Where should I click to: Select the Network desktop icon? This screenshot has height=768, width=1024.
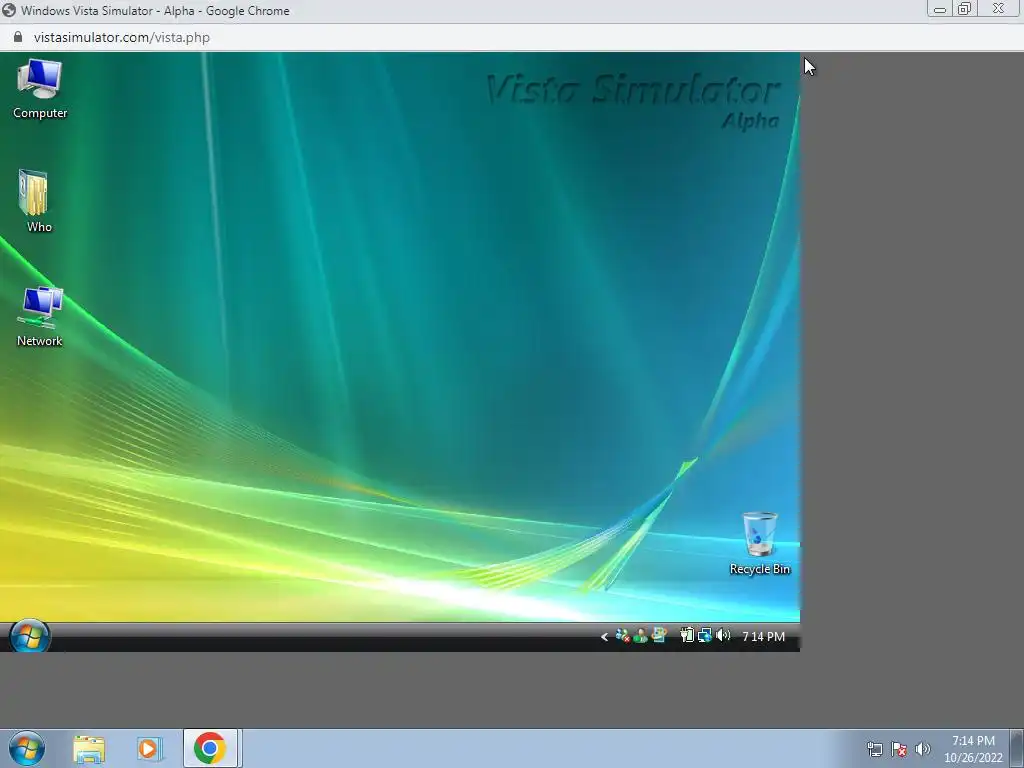(x=39, y=317)
